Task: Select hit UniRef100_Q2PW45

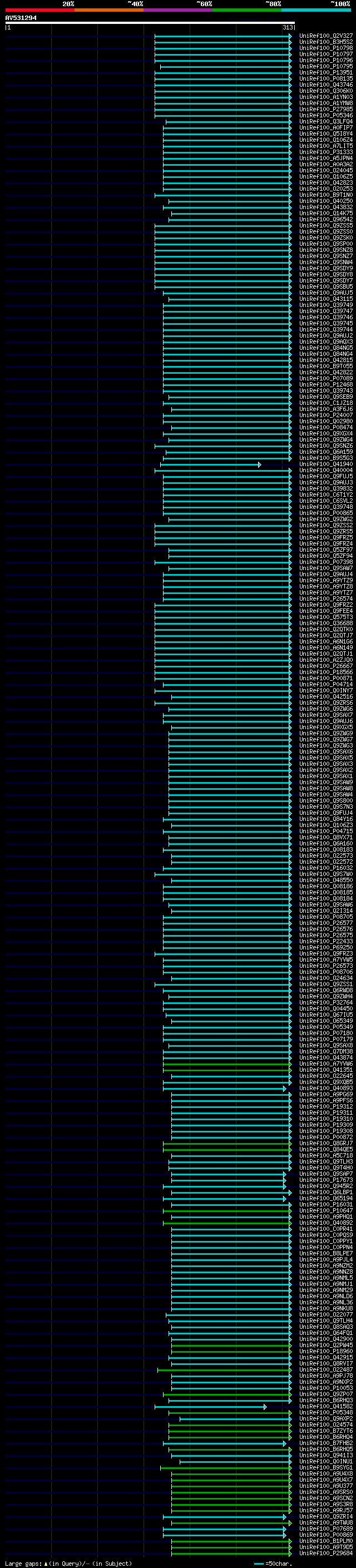Action: [x=326, y=1344]
